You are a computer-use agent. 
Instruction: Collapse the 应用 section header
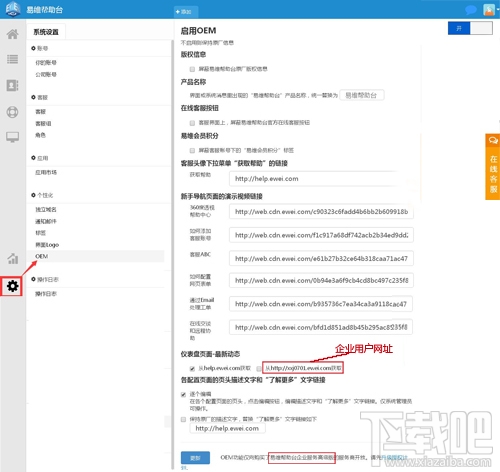(x=40, y=158)
